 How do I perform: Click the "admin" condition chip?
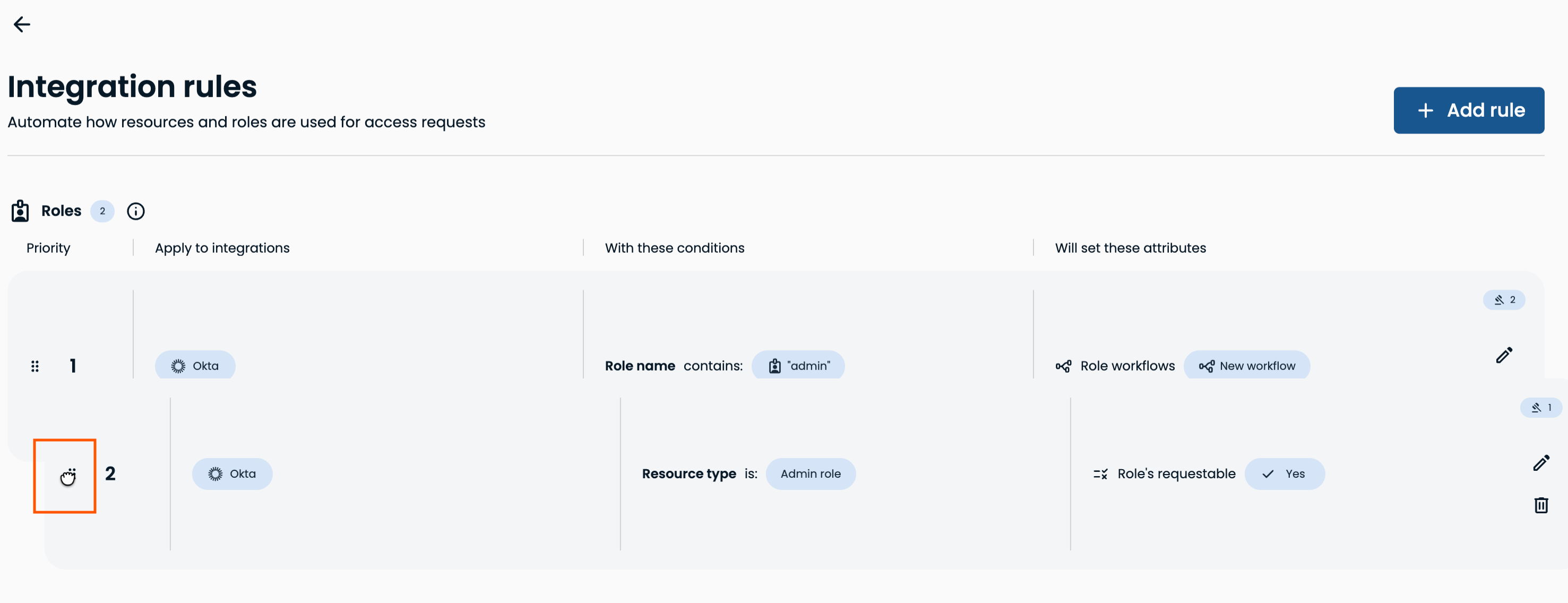click(x=798, y=366)
